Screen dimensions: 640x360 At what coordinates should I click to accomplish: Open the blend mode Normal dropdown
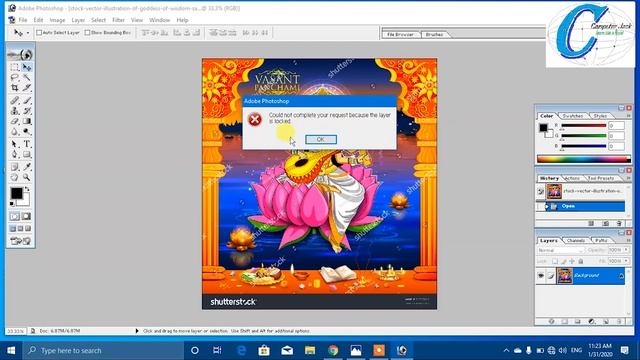561,250
